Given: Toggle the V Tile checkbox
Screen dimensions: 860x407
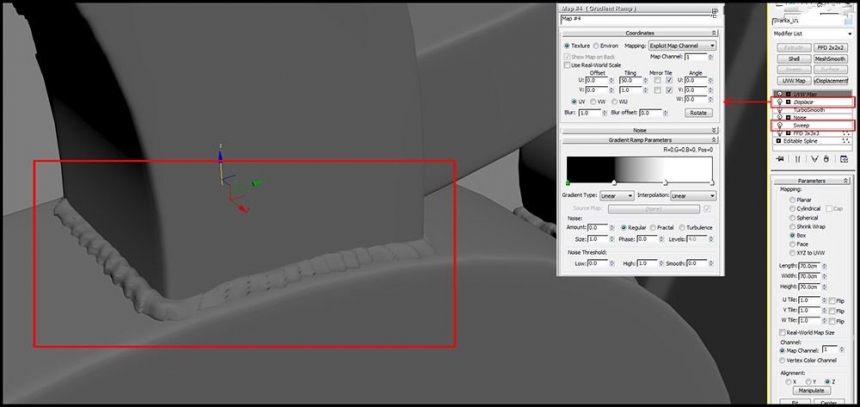Looking at the screenshot, I should [669, 90].
